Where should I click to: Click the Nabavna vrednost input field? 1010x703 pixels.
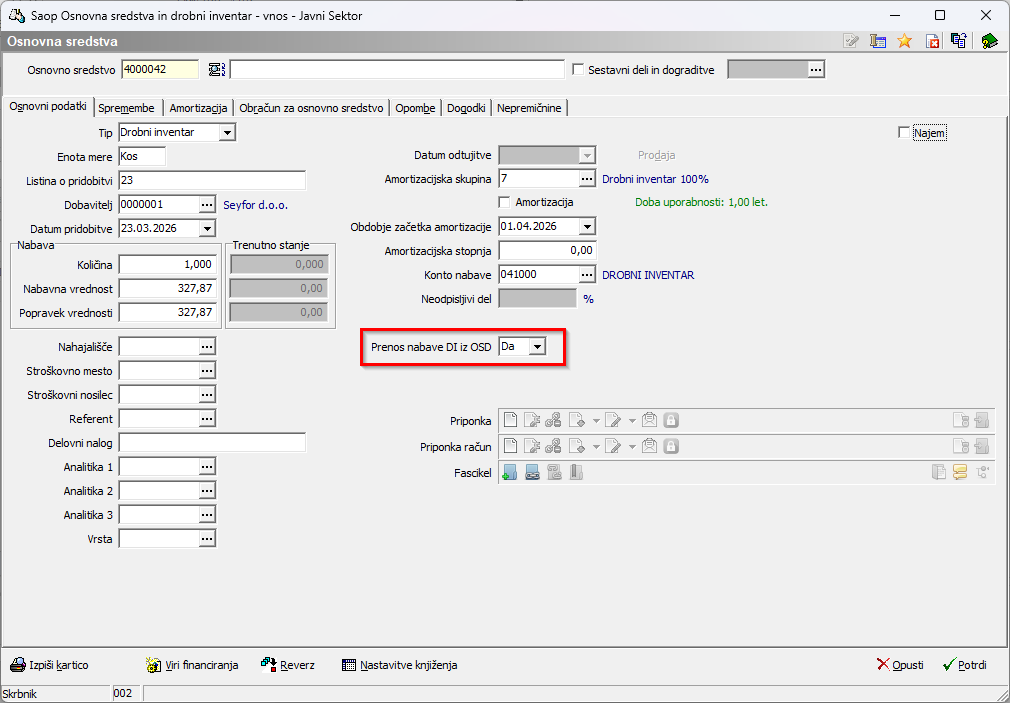(x=167, y=289)
